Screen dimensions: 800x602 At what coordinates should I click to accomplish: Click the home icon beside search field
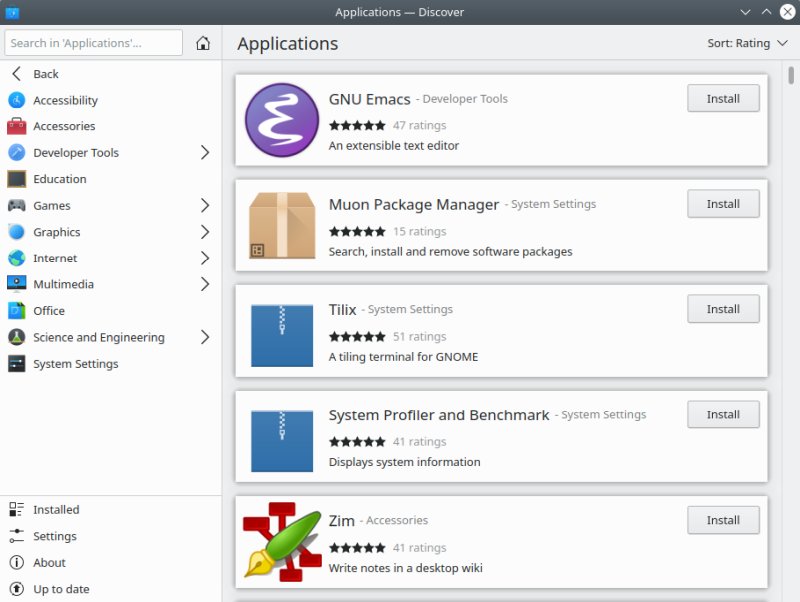point(203,43)
